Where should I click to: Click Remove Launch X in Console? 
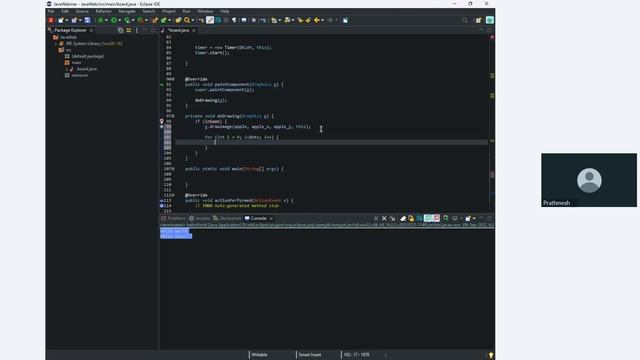384,219
